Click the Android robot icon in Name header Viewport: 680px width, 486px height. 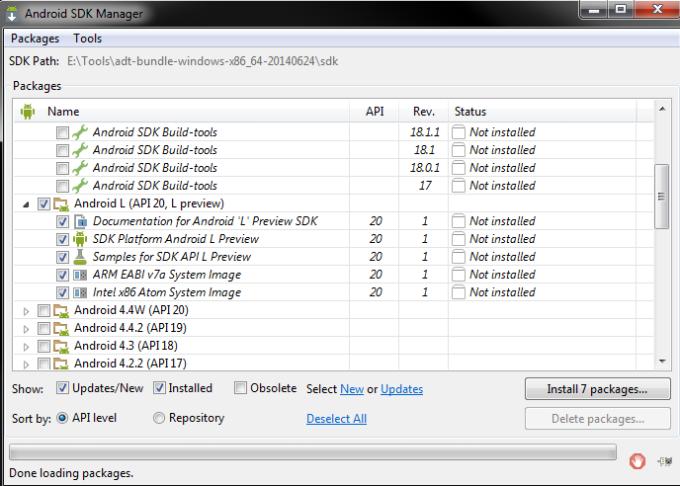click(x=27, y=111)
